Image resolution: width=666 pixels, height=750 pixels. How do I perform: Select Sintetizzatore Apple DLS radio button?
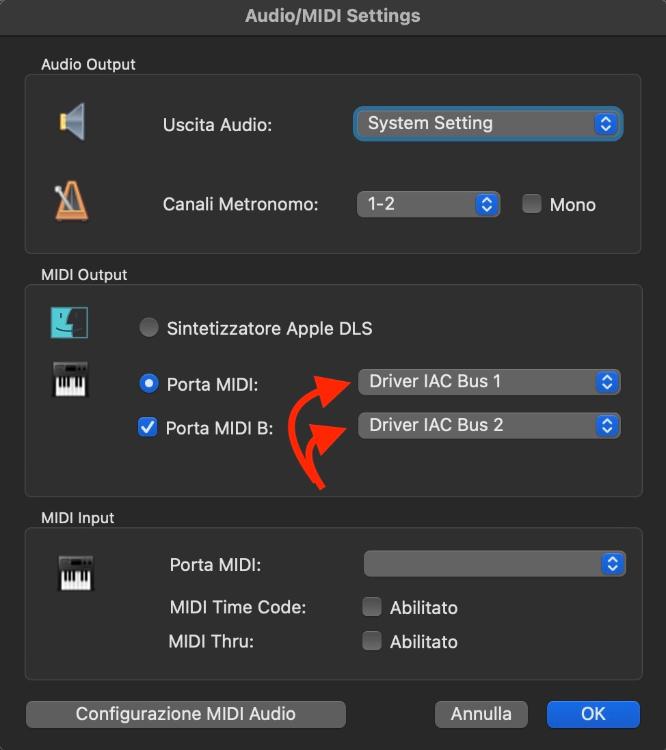pos(149,328)
